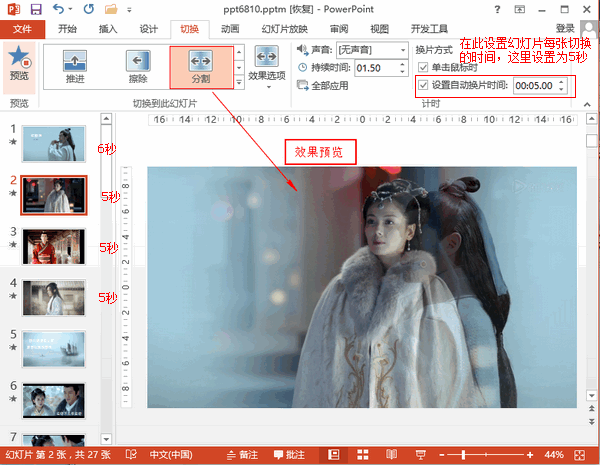Switch to the 幻灯片放映 tab
The image size is (600, 465).
tap(285, 29)
